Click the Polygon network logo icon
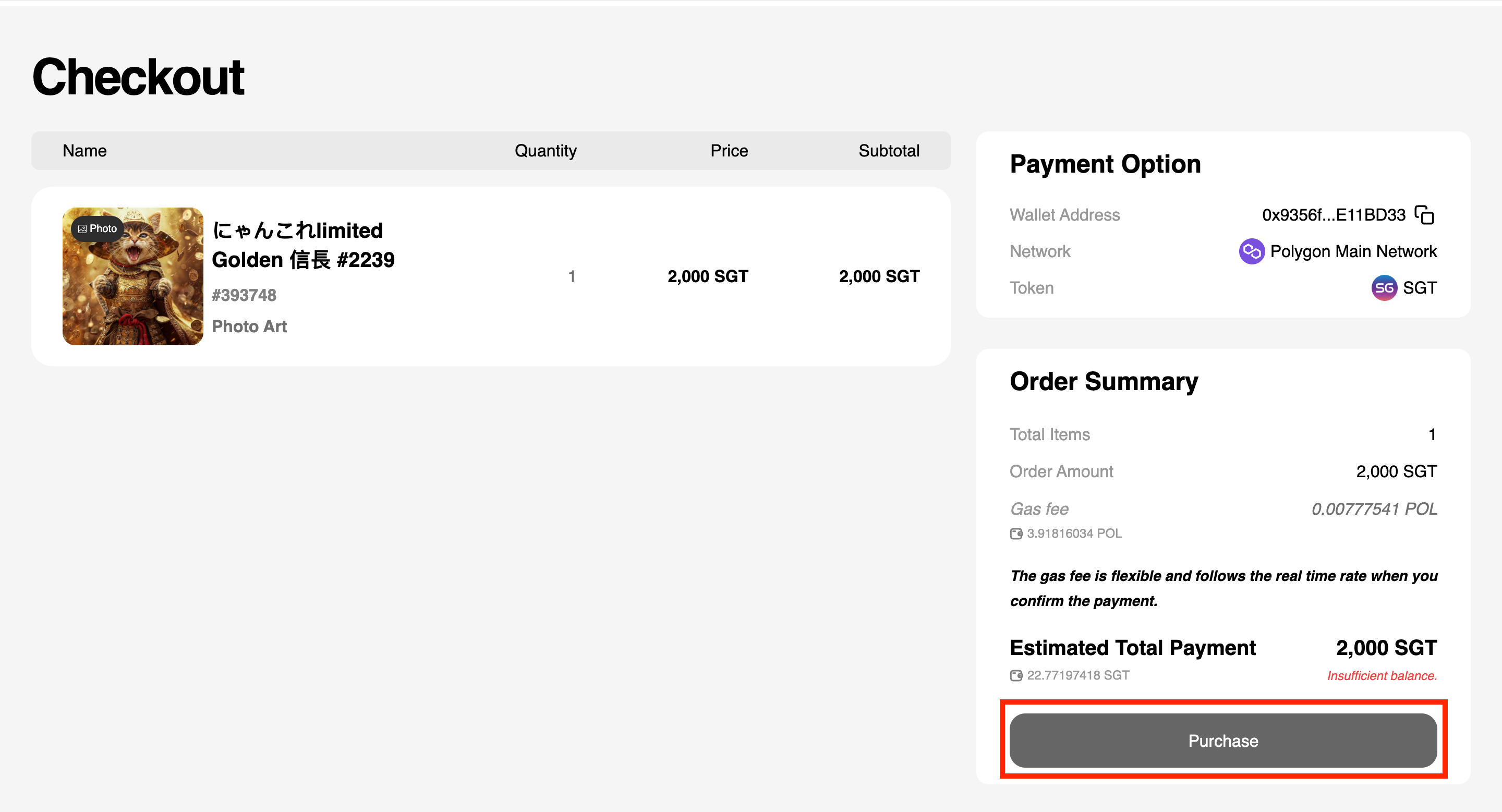The image size is (1502, 812). coord(1251,251)
